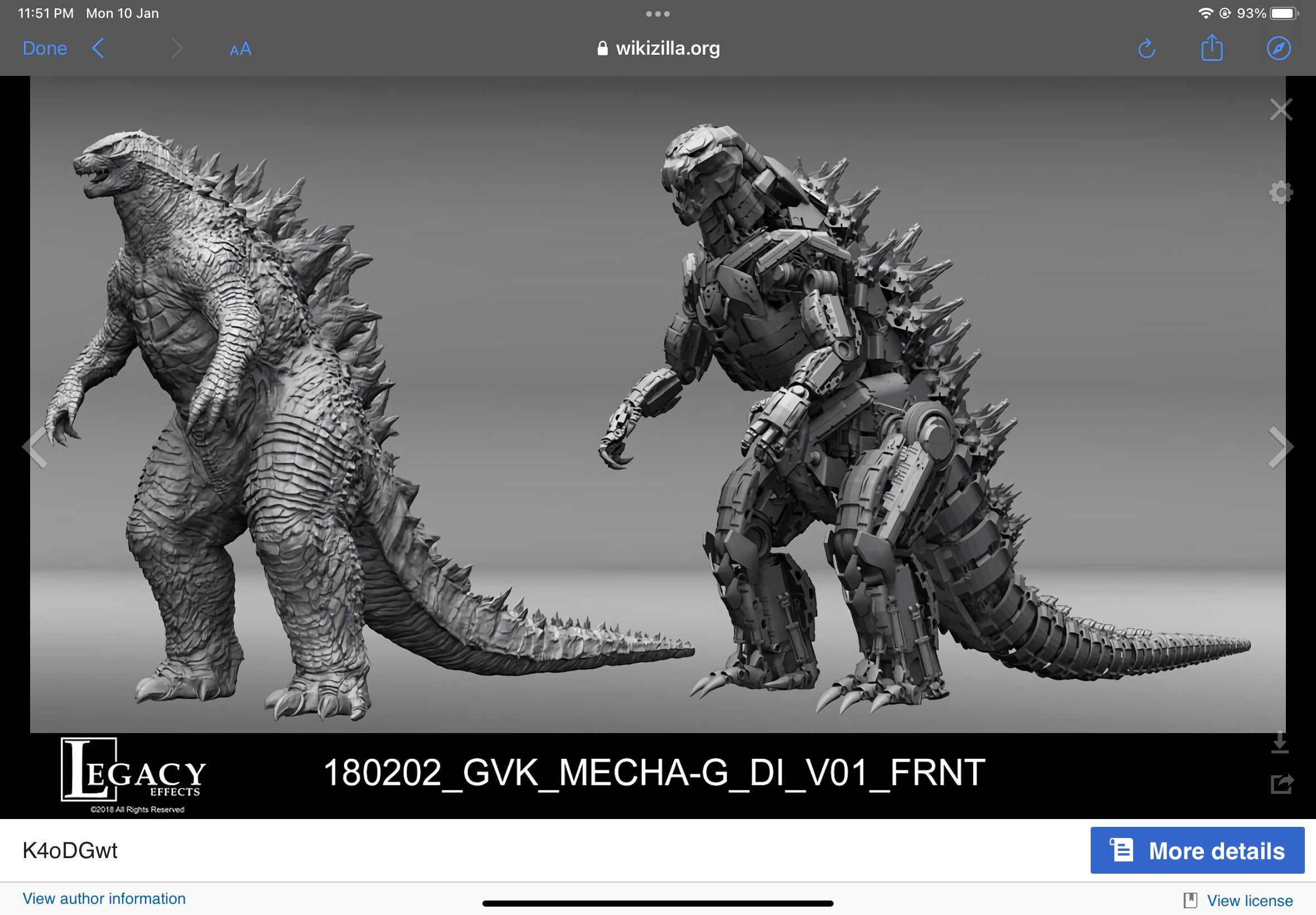Open the page in Safari via the compass icon

[x=1279, y=49]
